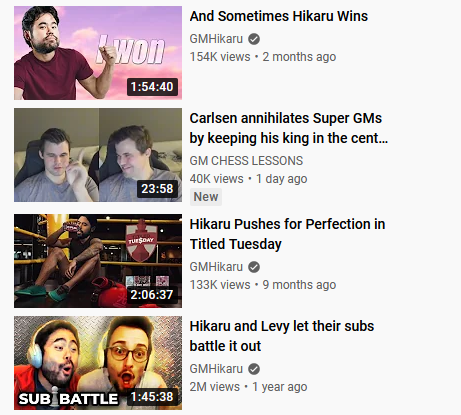
Task: Open title 'Hikaru and Levy let their subs battle it out'
Action: click(x=282, y=336)
